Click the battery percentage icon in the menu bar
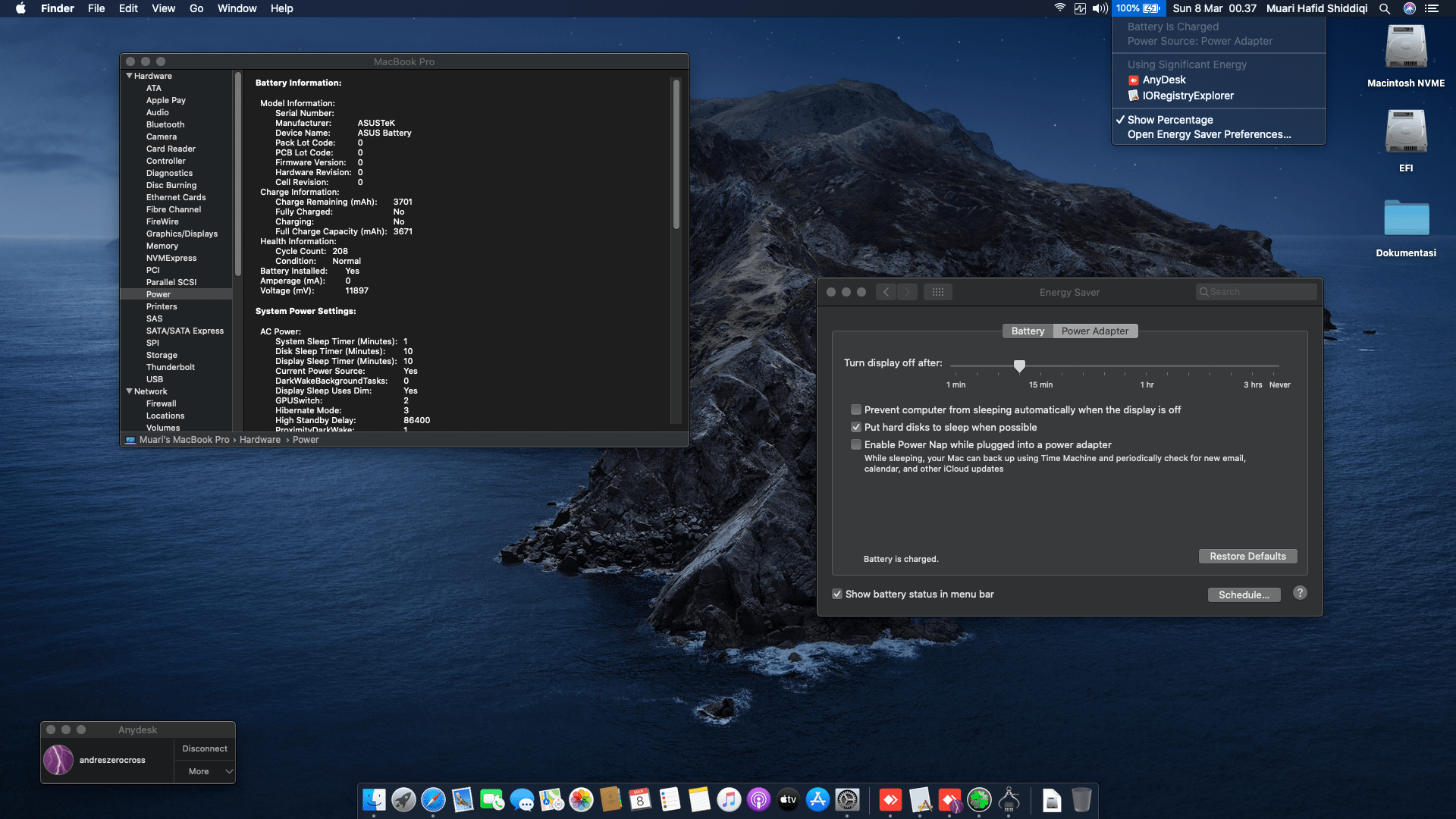This screenshot has width=1456, height=819. (x=1137, y=8)
